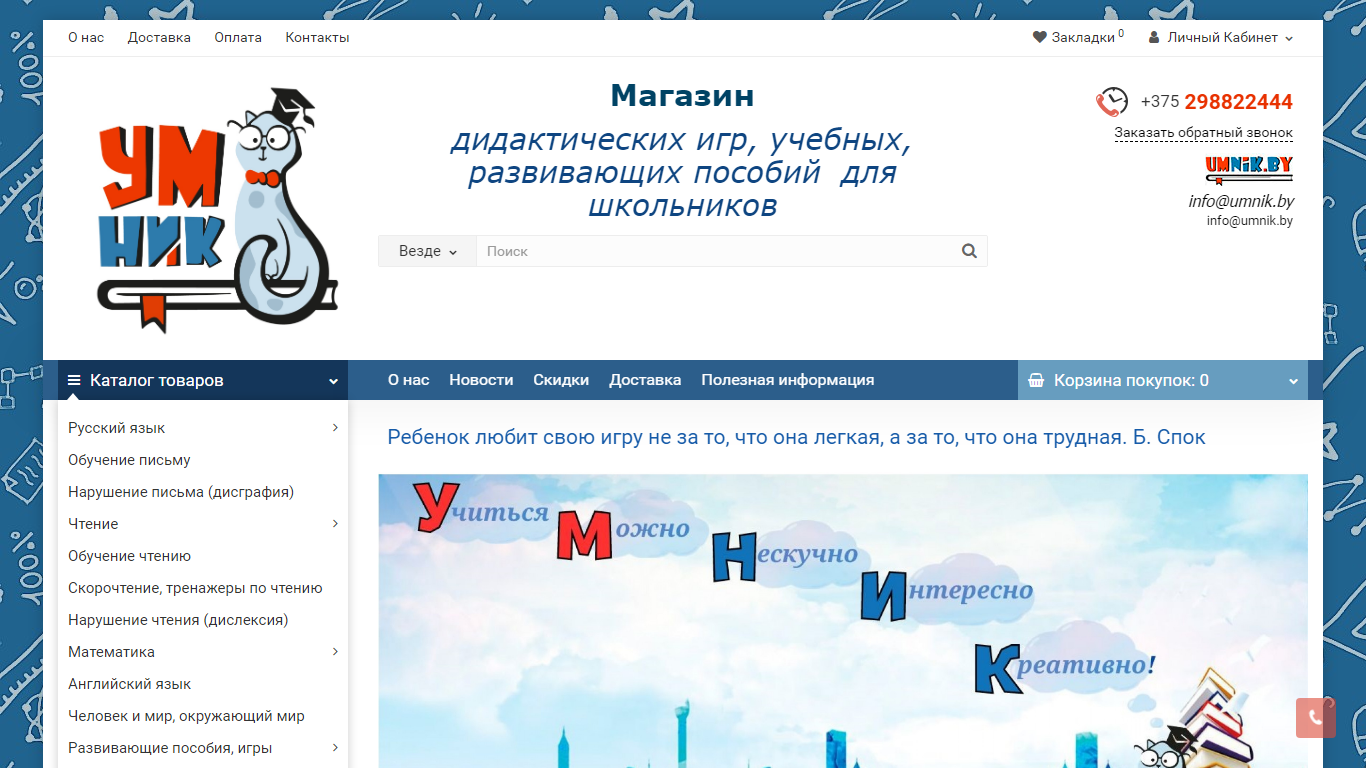The image size is (1366, 768).
Task: Expand the Чтение submenu arrow
Action: pyautogui.click(x=335, y=524)
